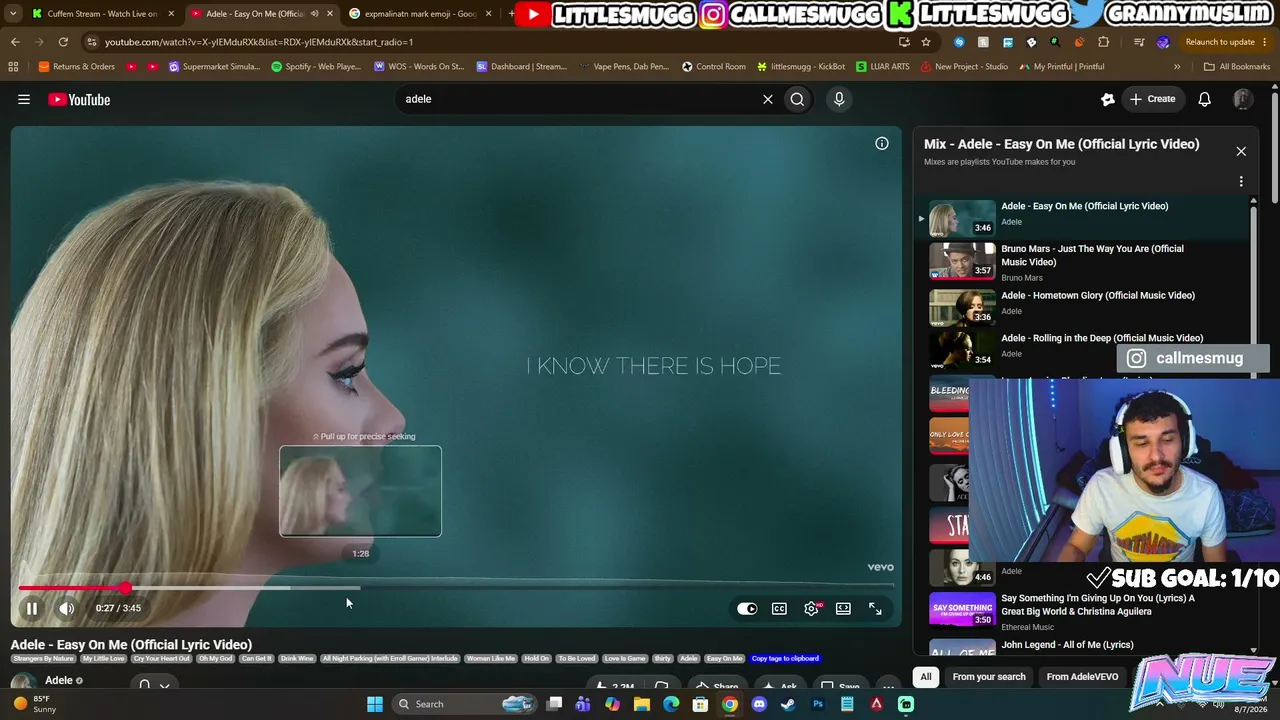
Task: Open the tab search dropdown arrow
Action: pos(13,14)
